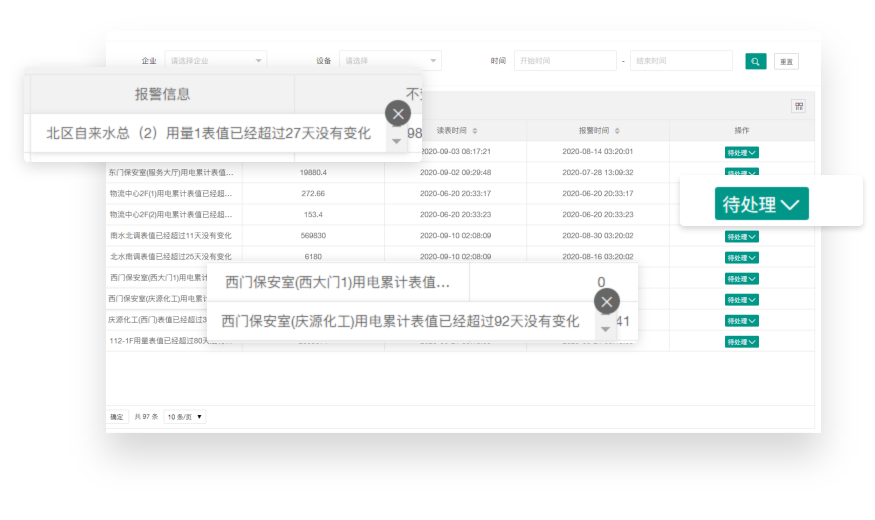Sort by 报警时间 using the sort arrows
Viewport: 875px width, 520px height.
(x=617, y=131)
